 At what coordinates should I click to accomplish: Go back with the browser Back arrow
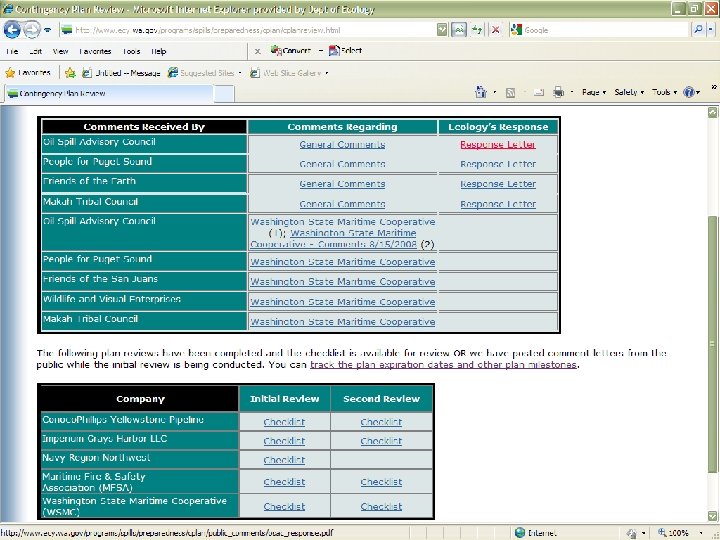(12, 30)
